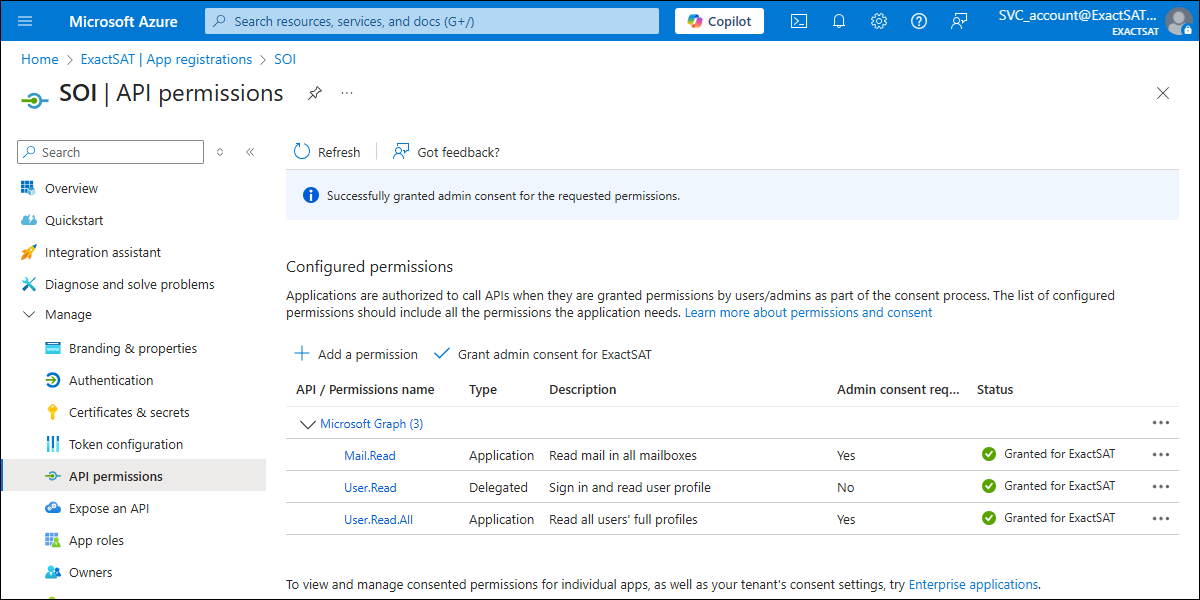Click the Refresh button
1200x600 pixels.
pyautogui.click(x=327, y=152)
